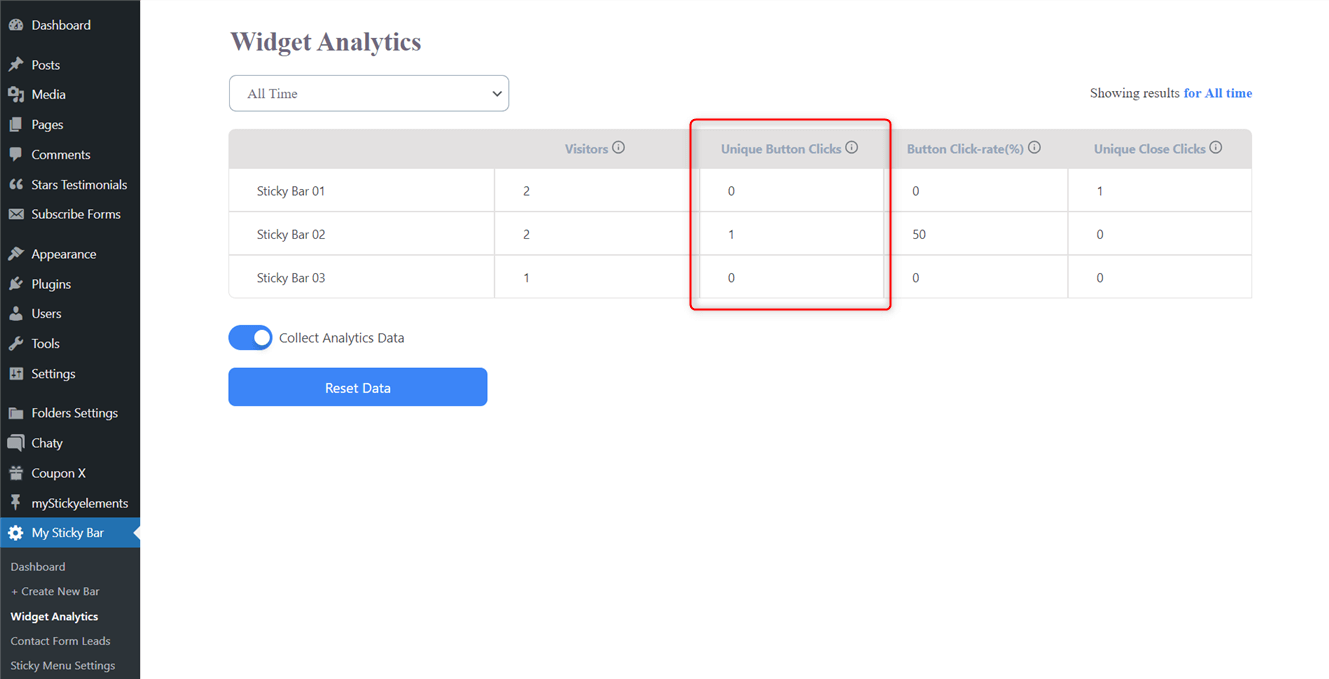Click the Stars Testimonials icon

point(14,184)
